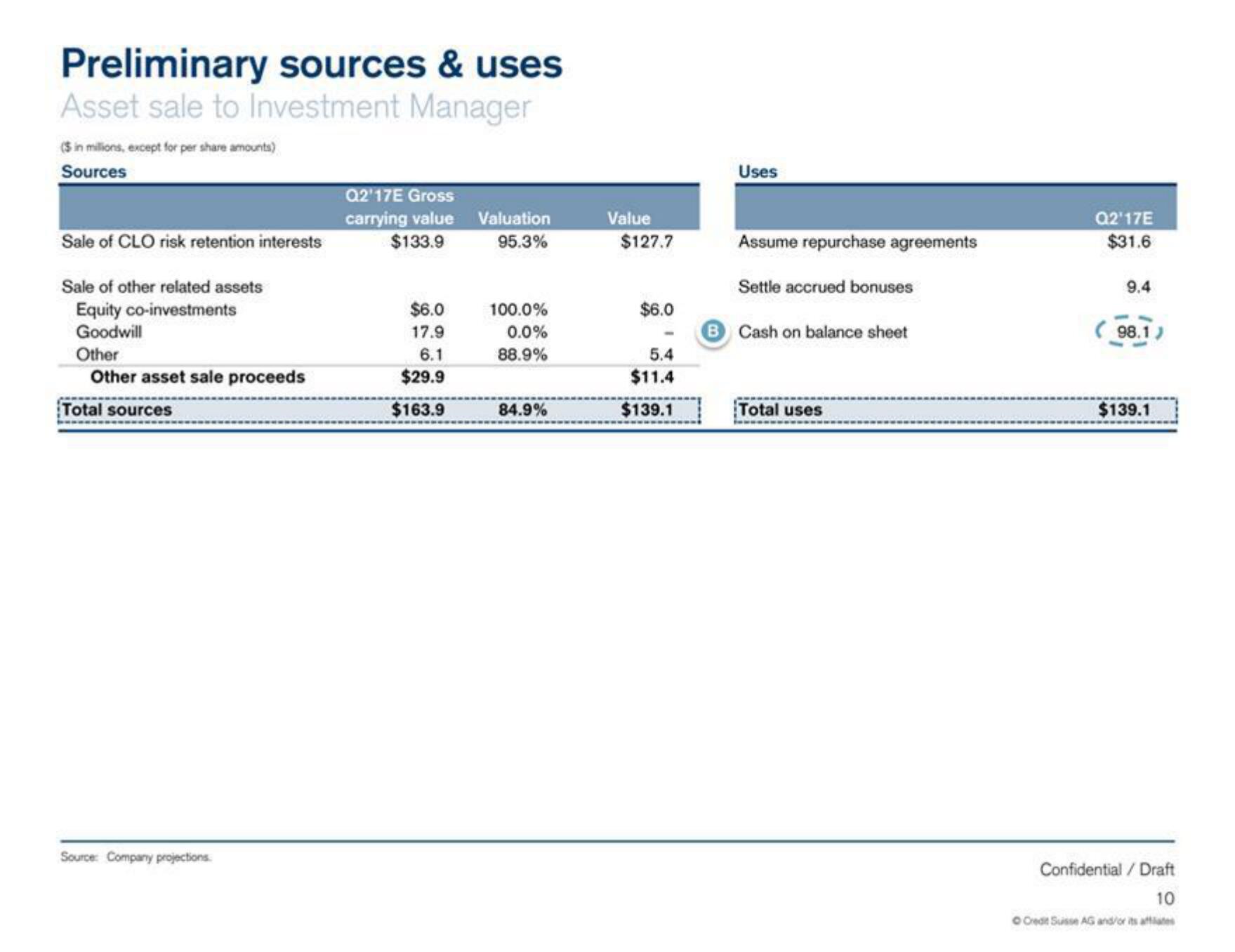Viewport: 1235px width, 952px height.
Task: Click the 'Total uses' row label
Action: click(780, 410)
